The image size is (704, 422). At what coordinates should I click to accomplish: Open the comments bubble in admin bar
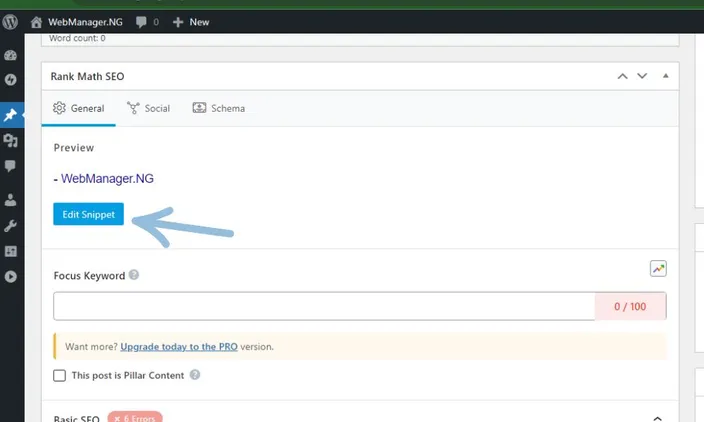tap(147, 22)
